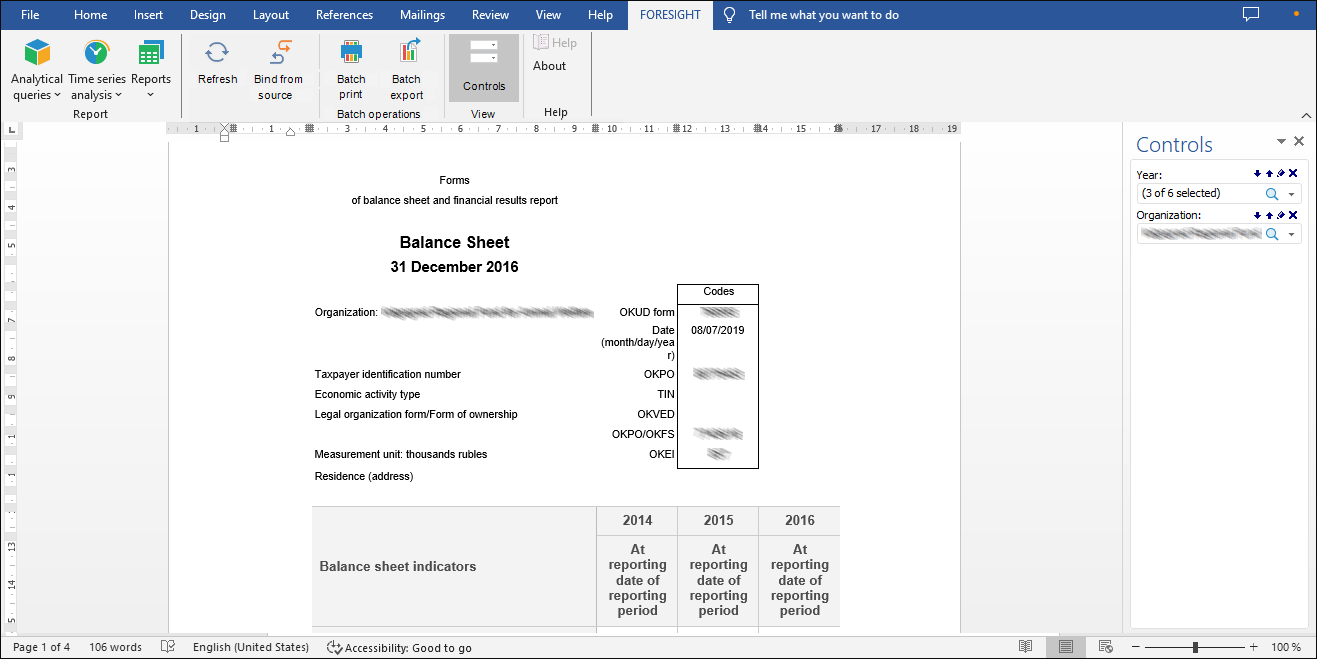Click About in Help group
1317x659 pixels.
point(549,66)
